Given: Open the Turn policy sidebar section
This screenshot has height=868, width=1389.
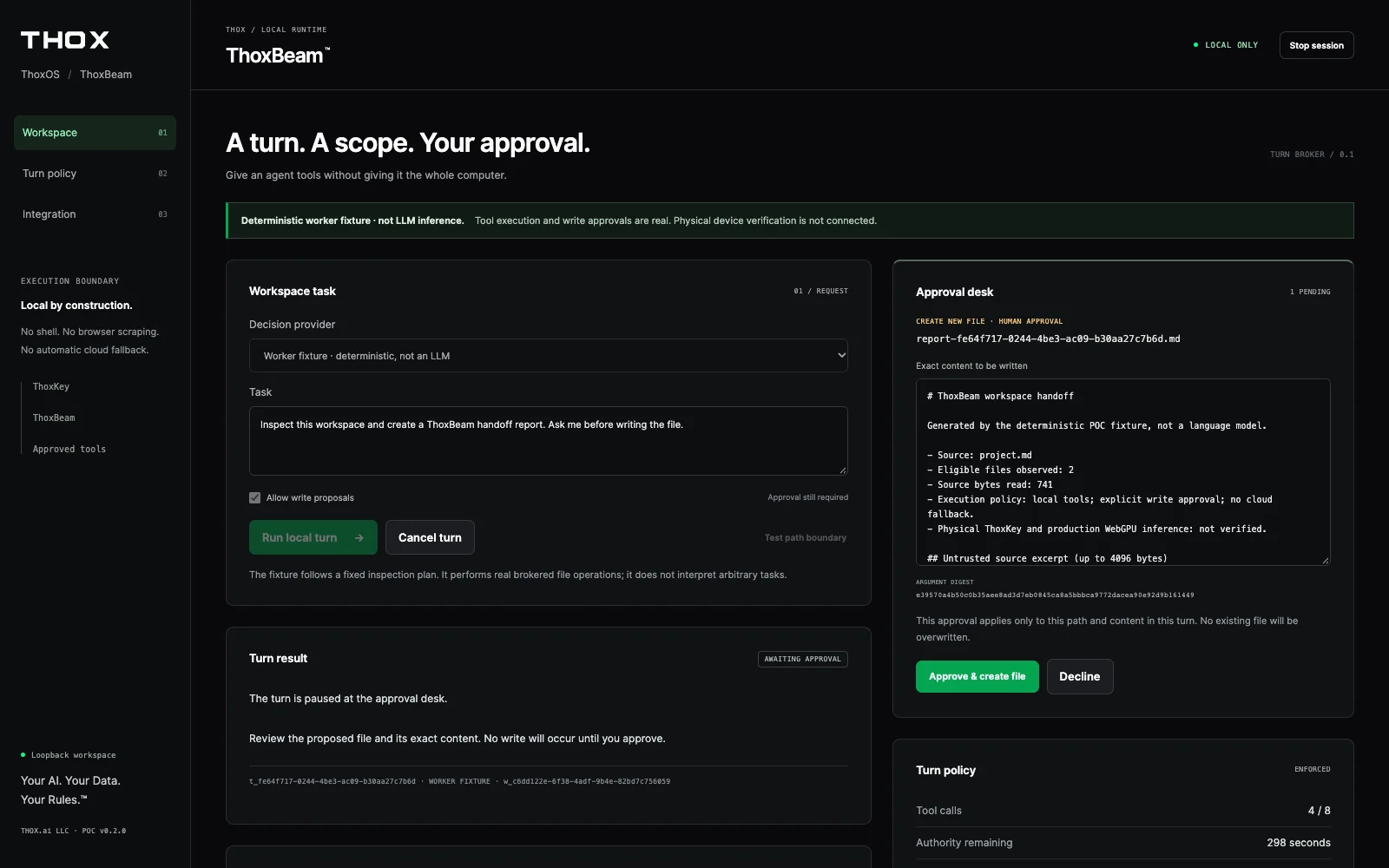Looking at the screenshot, I should click(x=95, y=174).
